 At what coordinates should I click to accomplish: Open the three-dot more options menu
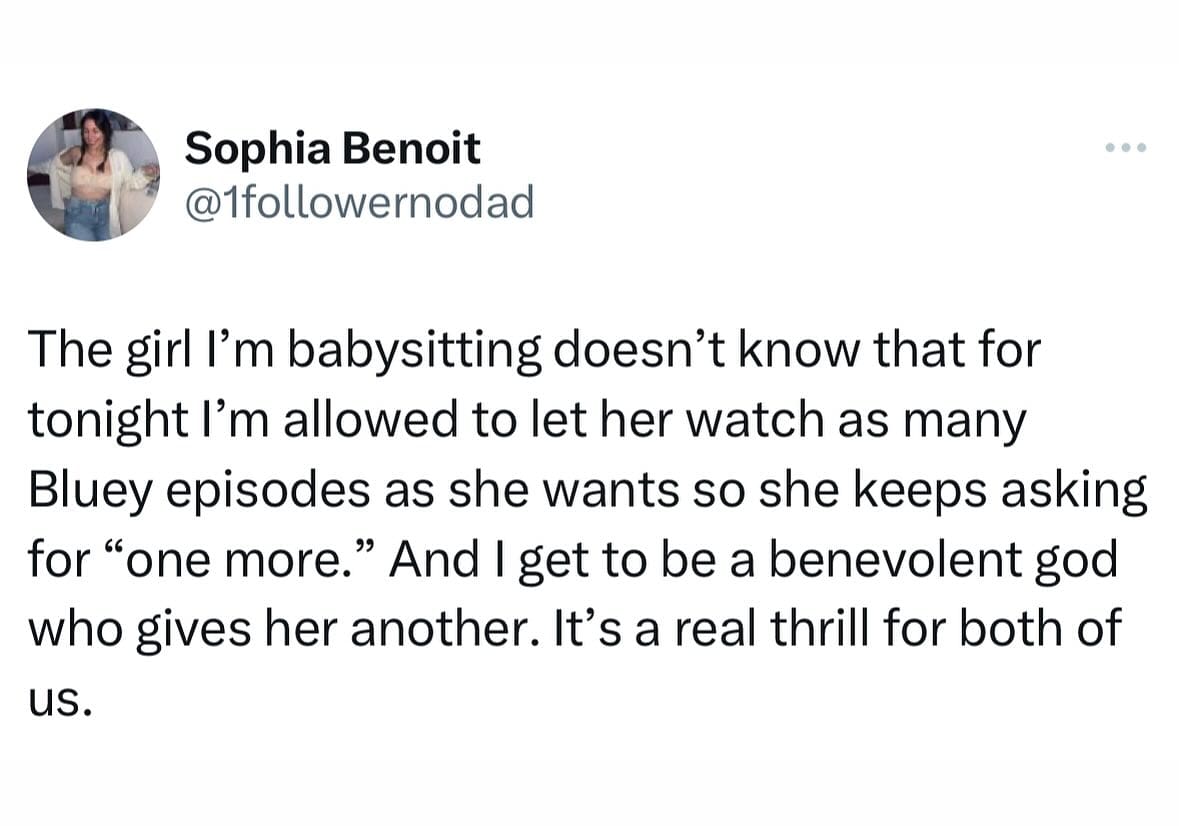1127,150
